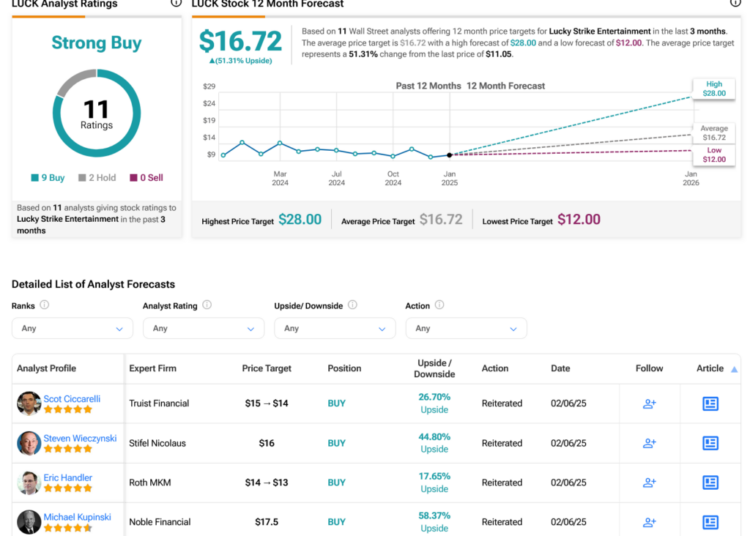Click info icon next to Ranks
The image size is (750, 536).
[x=44, y=305]
